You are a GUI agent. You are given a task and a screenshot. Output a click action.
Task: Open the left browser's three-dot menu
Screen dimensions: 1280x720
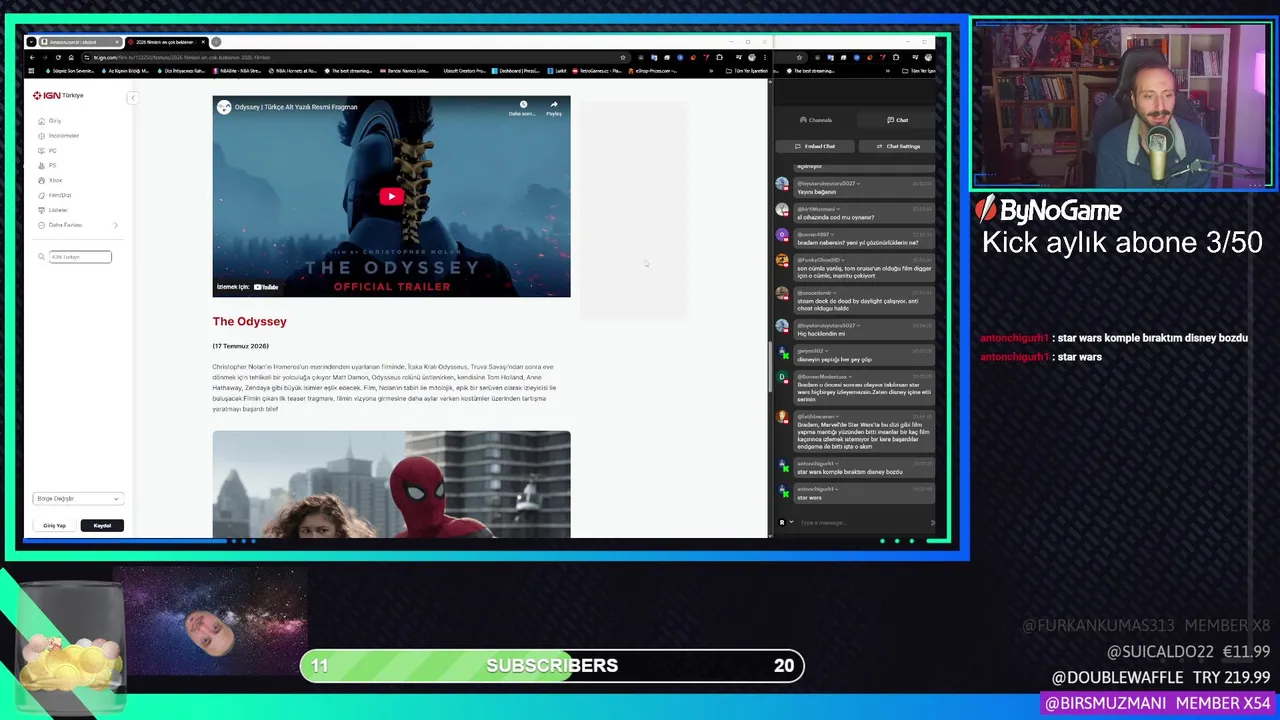click(765, 58)
